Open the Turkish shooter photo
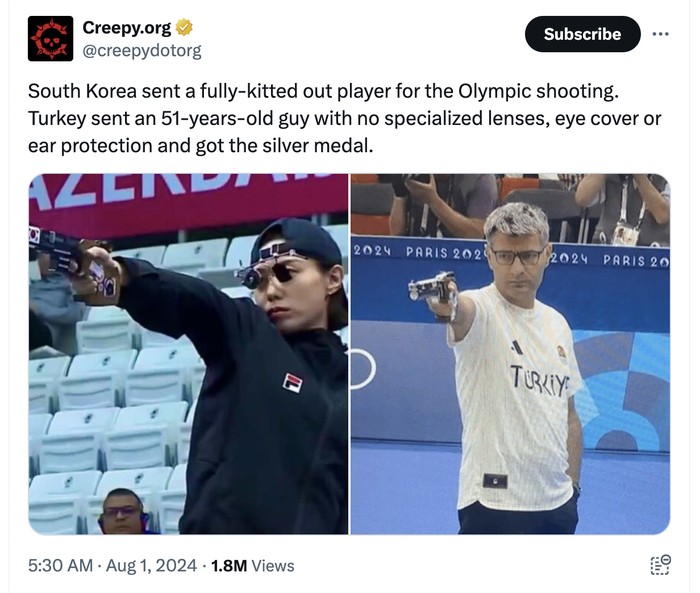The height and width of the screenshot is (593, 700). 510,354
